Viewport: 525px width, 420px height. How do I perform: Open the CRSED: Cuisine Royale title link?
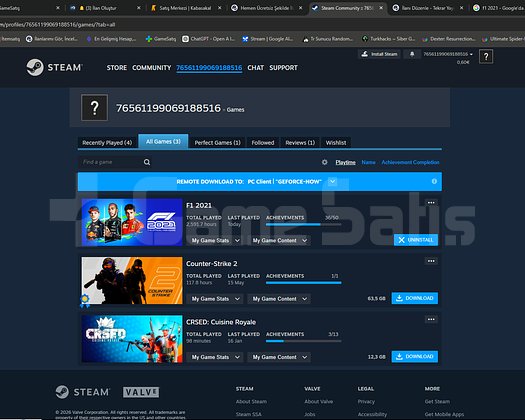pos(221,322)
